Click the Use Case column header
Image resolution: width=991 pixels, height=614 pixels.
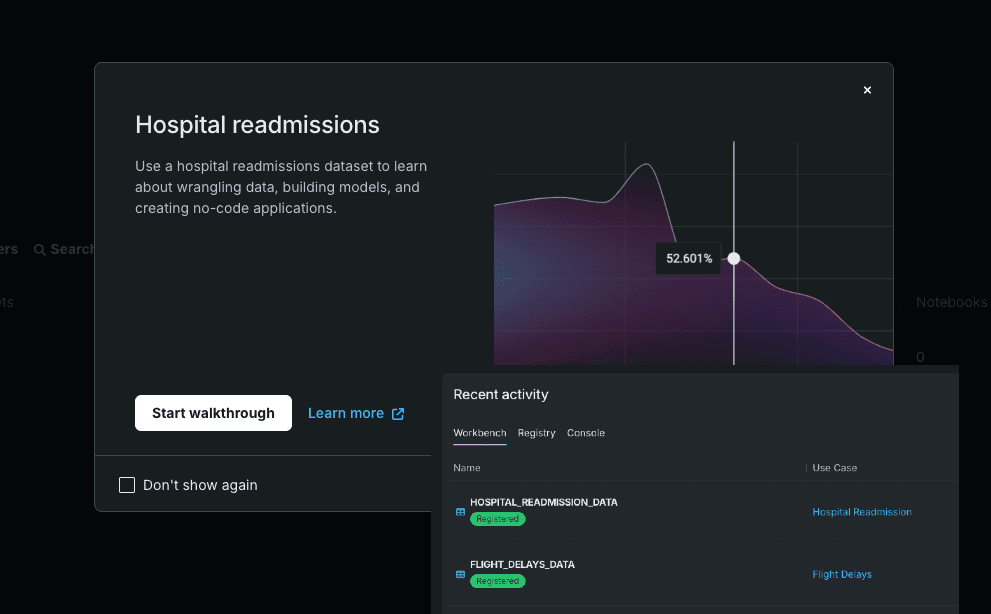834,468
